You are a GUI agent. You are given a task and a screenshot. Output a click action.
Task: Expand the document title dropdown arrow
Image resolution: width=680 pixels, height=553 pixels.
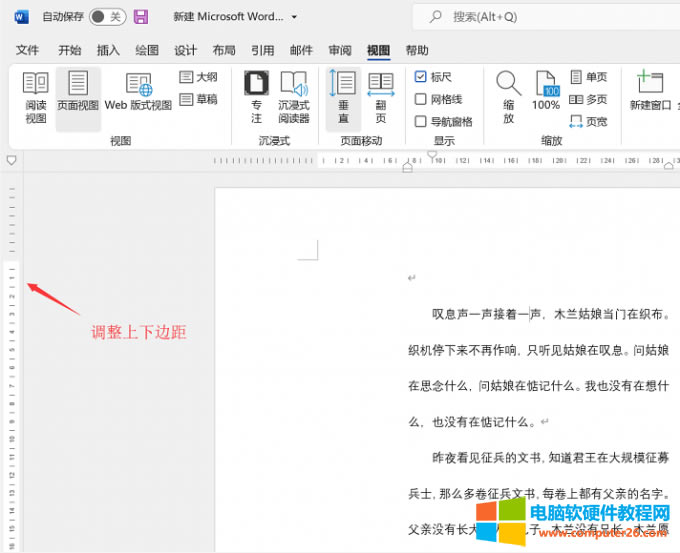click(x=294, y=18)
